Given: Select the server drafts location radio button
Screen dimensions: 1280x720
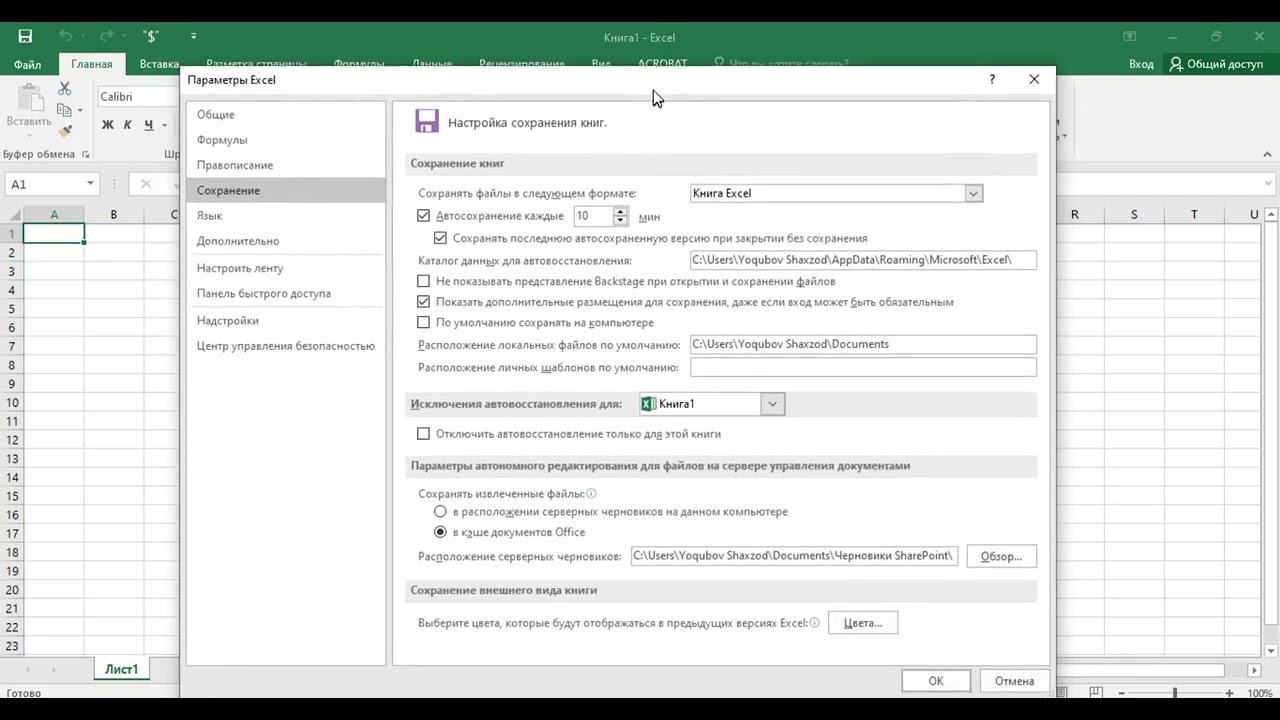Looking at the screenshot, I should click(x=440, y=511).
